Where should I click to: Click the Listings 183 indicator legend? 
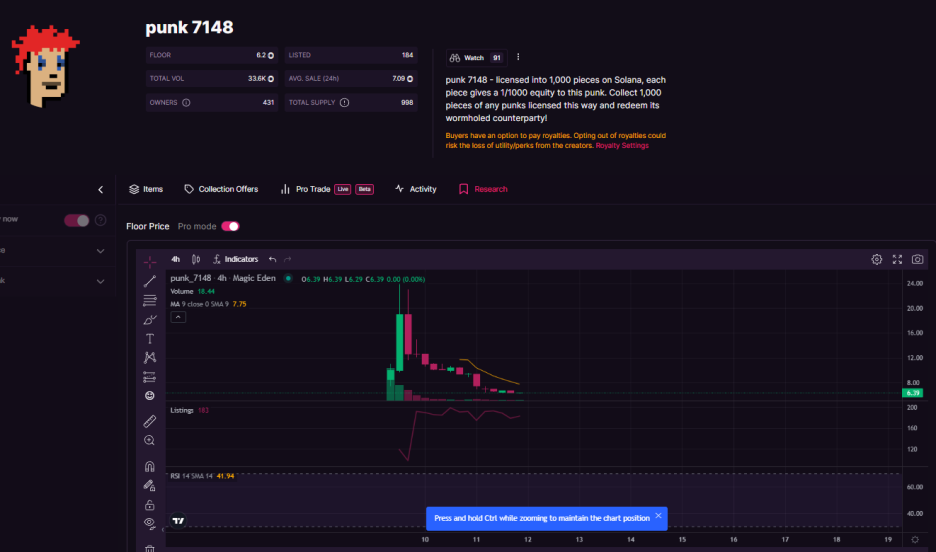tap(189, 411)
